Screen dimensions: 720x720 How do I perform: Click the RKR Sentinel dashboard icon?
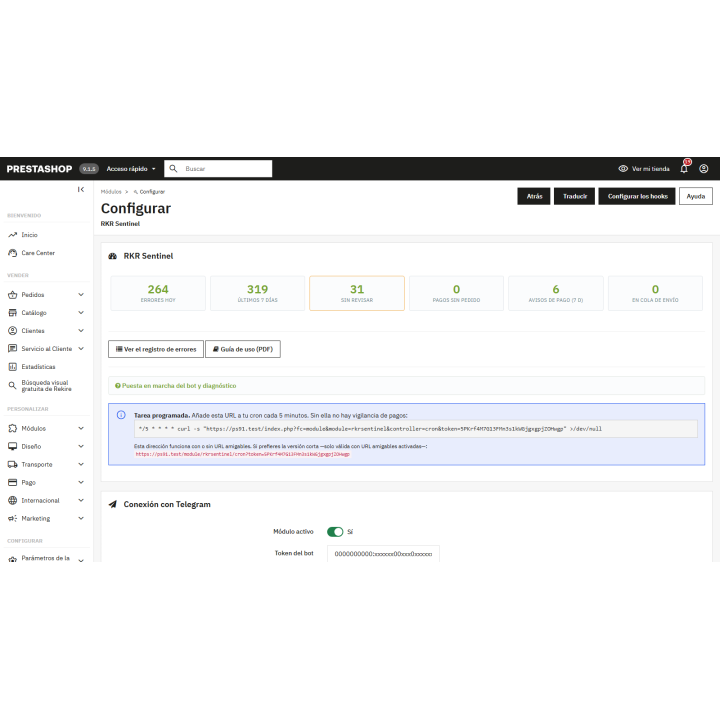click(112, 256)
